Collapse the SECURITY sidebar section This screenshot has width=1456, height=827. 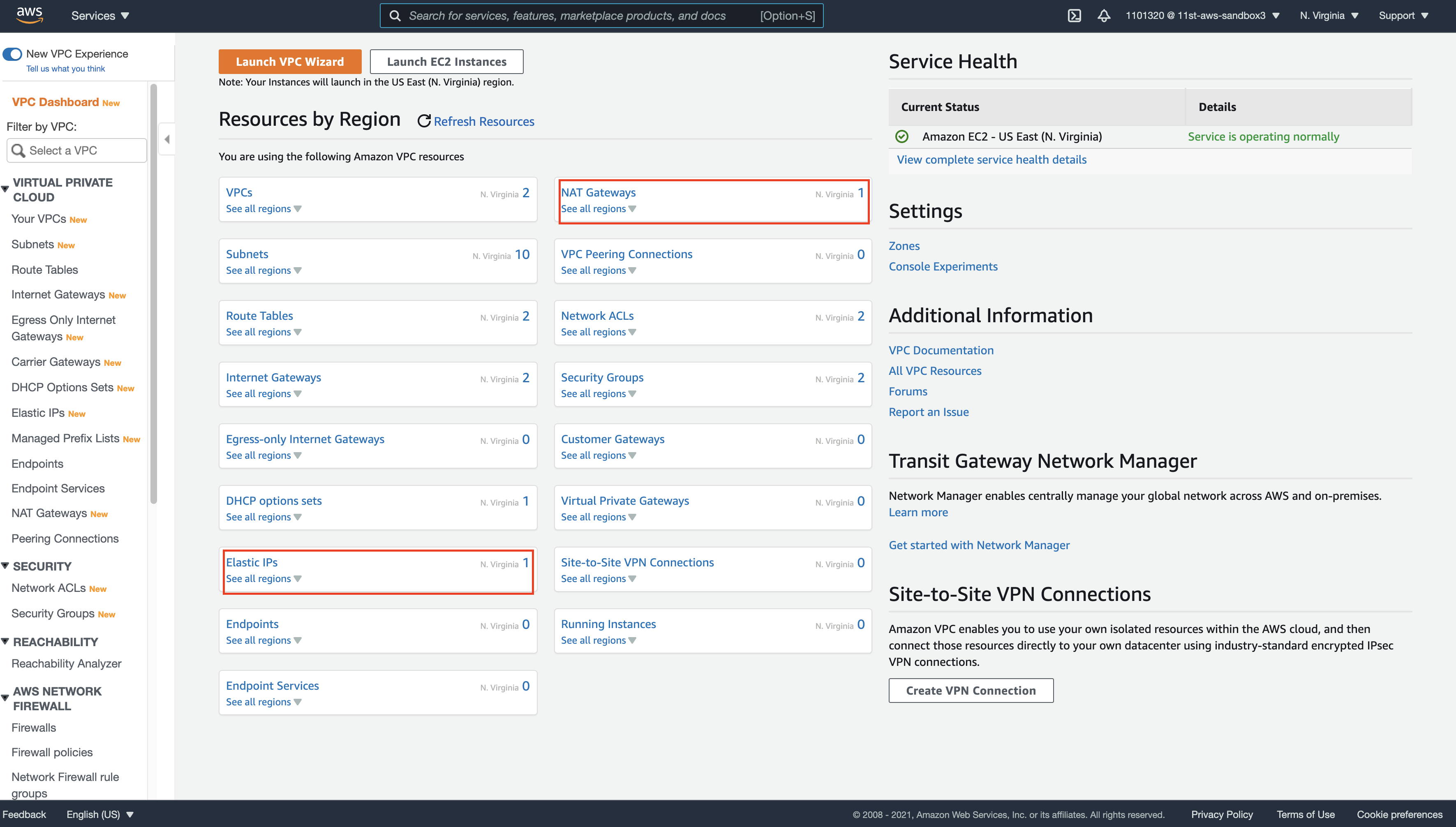click(5, 566)
